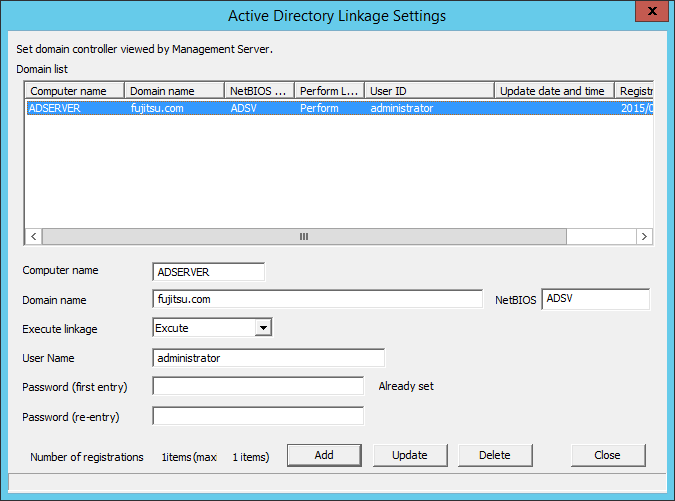Select the ADSERVER row cell
This screenshot has height=501, width=675.
click(x=55, y=108)
